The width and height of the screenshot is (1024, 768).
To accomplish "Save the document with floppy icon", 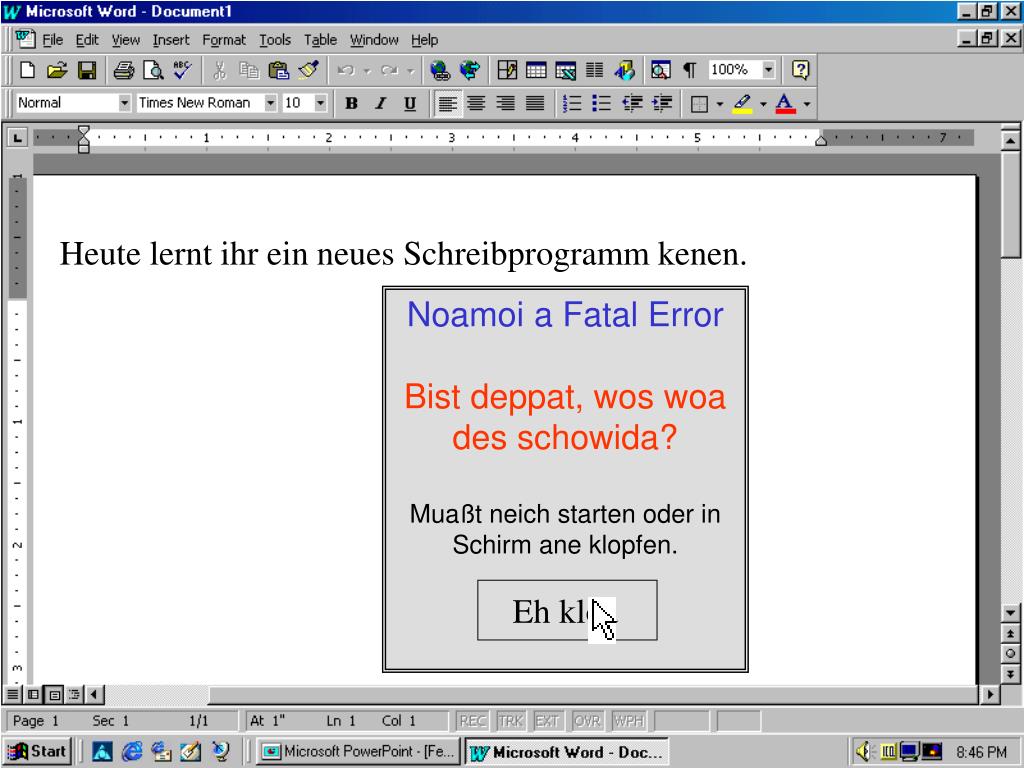I will point(87,70).
